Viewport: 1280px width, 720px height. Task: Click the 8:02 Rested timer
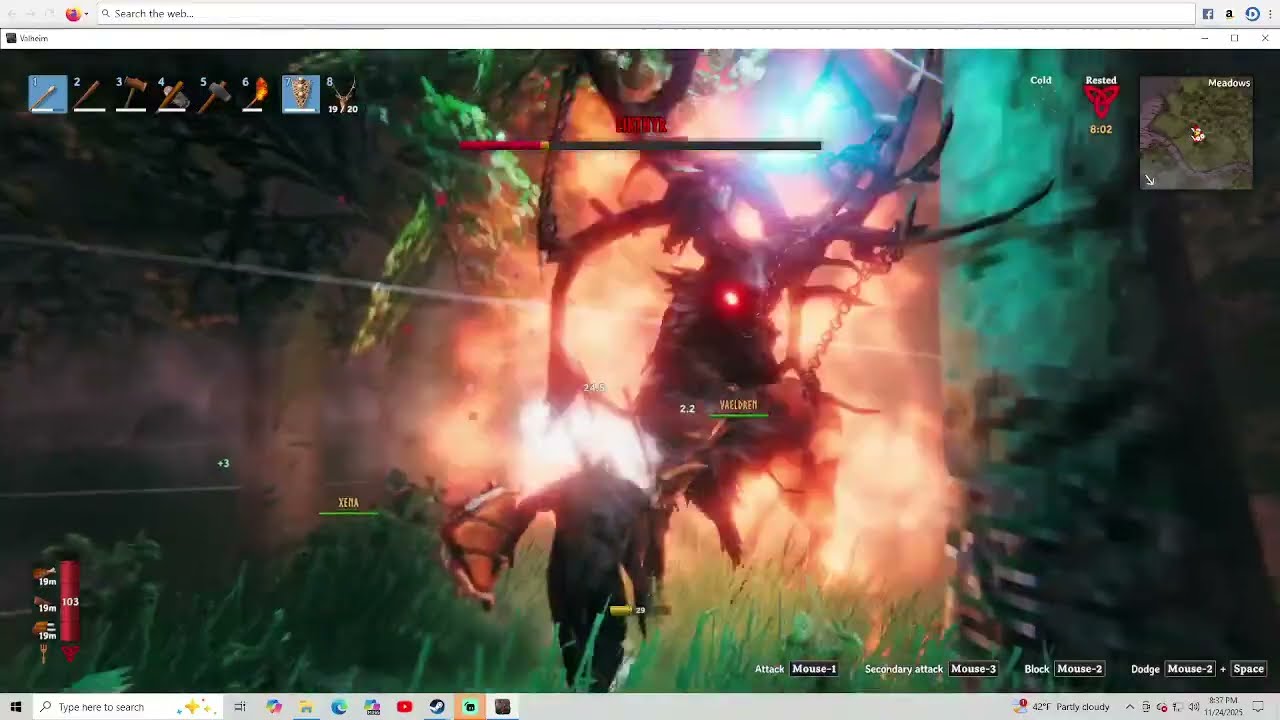click(1101, 129)
